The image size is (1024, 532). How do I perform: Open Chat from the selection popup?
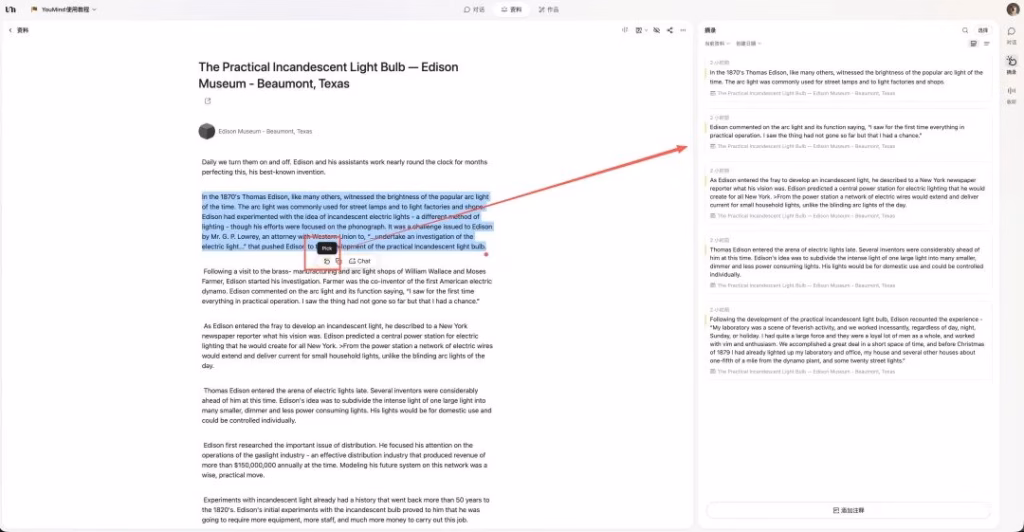359,261
